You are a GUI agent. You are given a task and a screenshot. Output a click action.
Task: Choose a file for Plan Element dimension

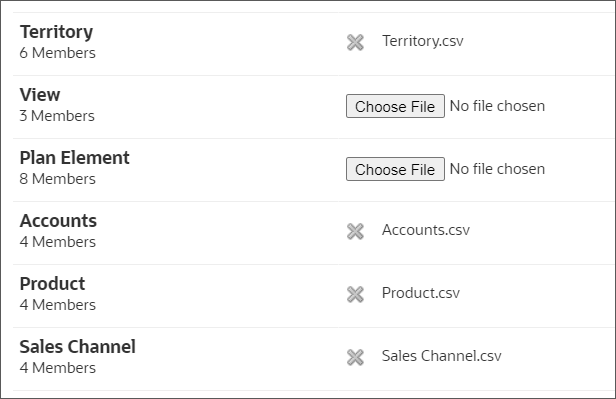point(395,169)
